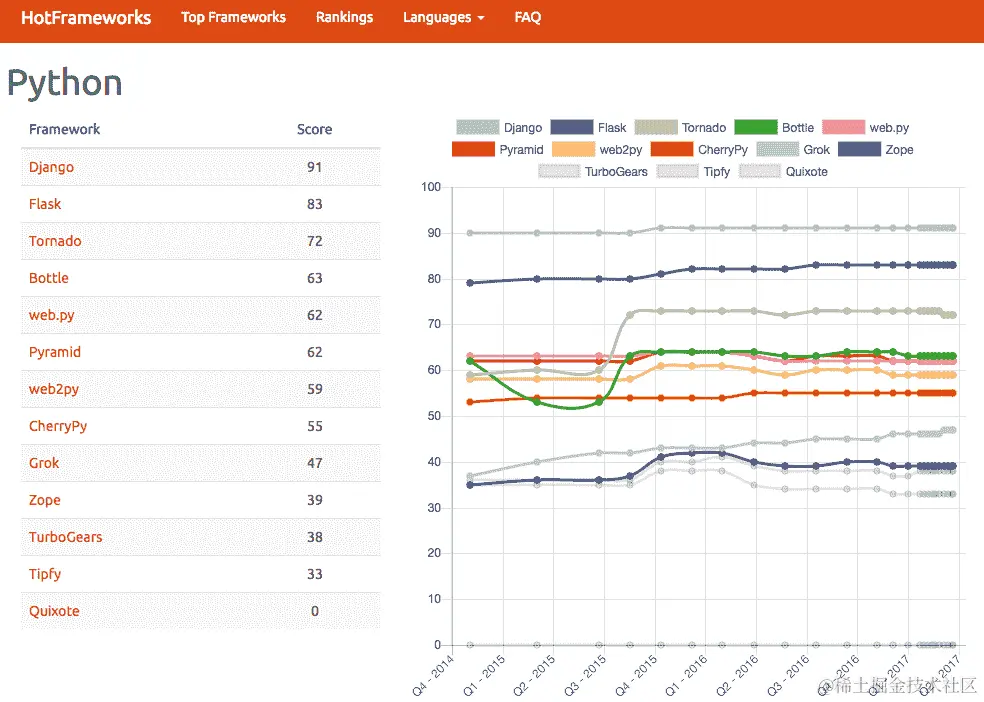Image resolution: width=984 pixels, height=702 pixels.
Task: Click the Q4 - 2014 x-axis label
Action: pyautogui.click(x=434, y=675)
